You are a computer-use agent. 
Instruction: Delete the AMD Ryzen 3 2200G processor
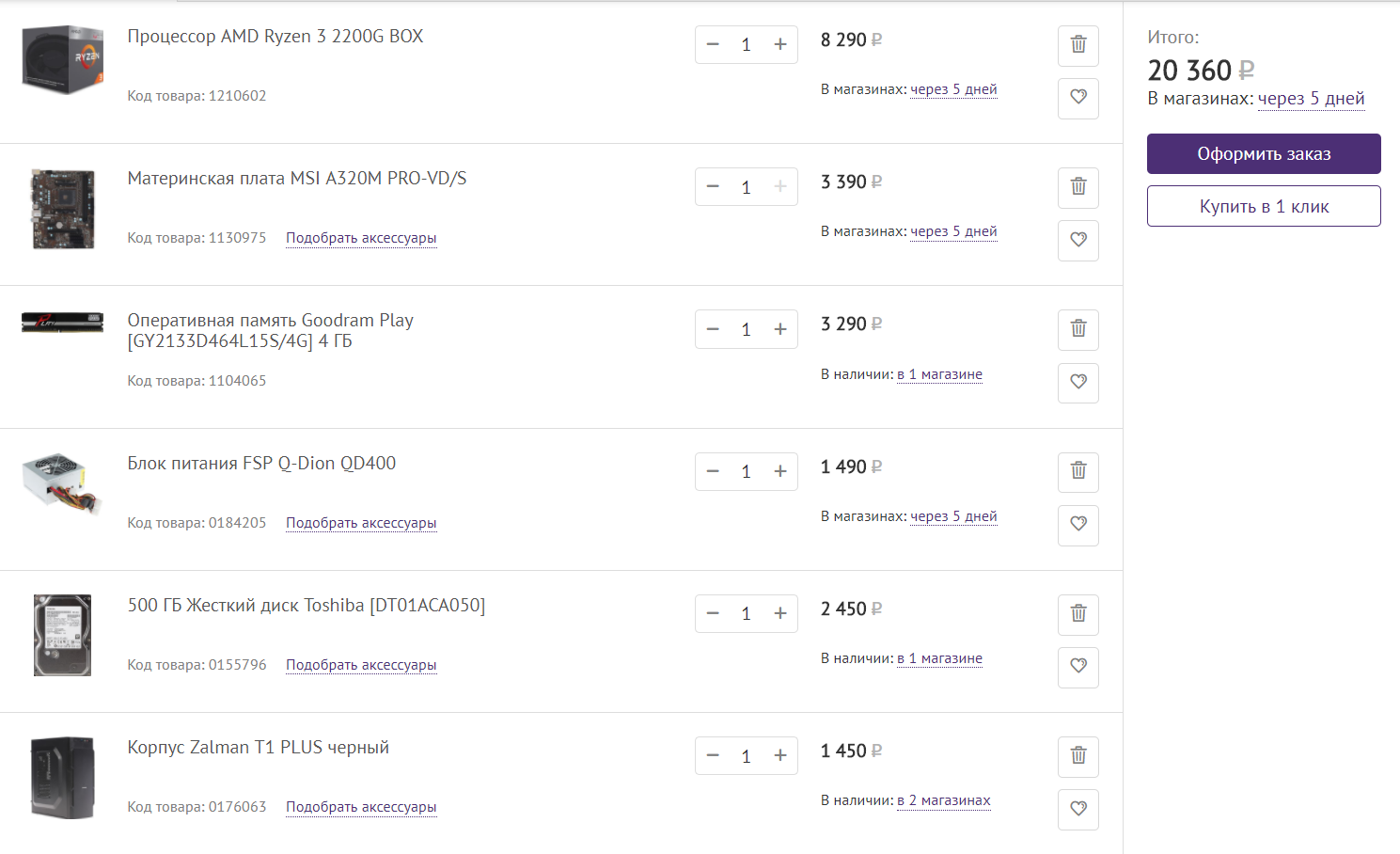click(x=1078, y=45)
